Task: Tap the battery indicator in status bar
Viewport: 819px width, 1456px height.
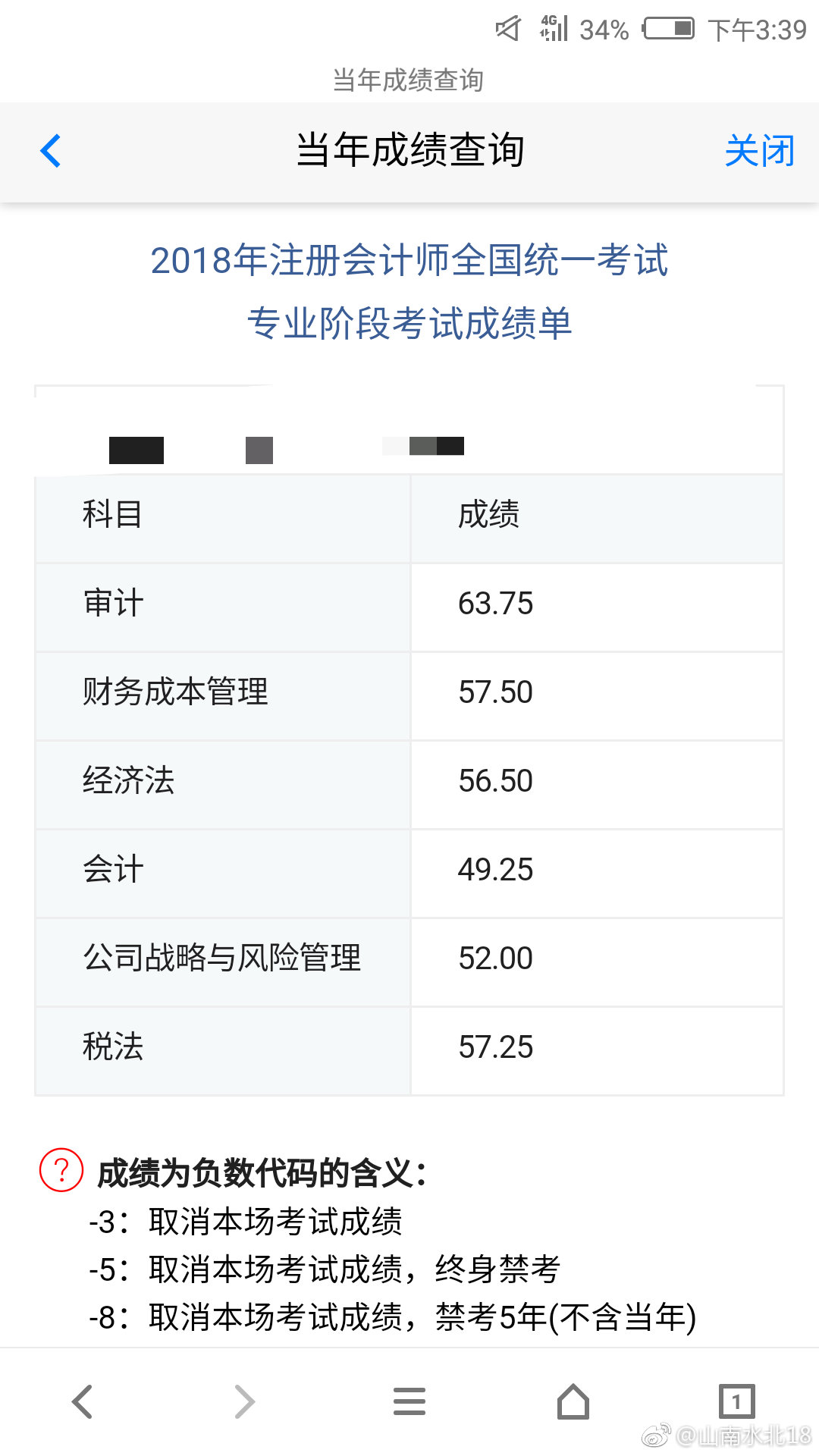Action: [668, 29]
